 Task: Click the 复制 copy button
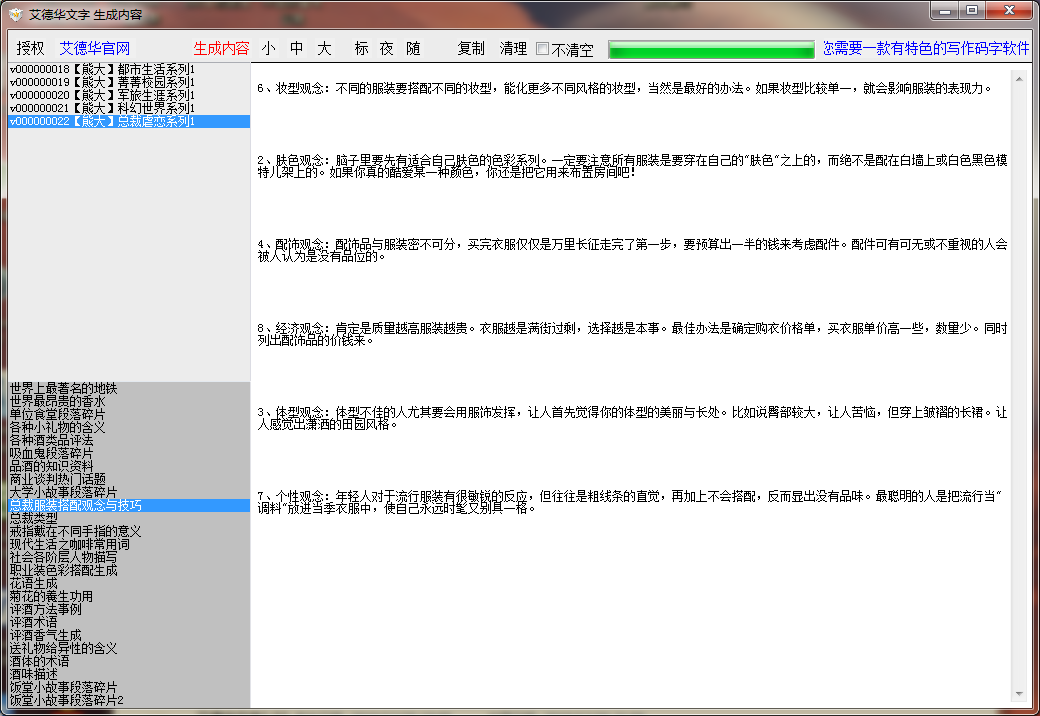point(471,48)
